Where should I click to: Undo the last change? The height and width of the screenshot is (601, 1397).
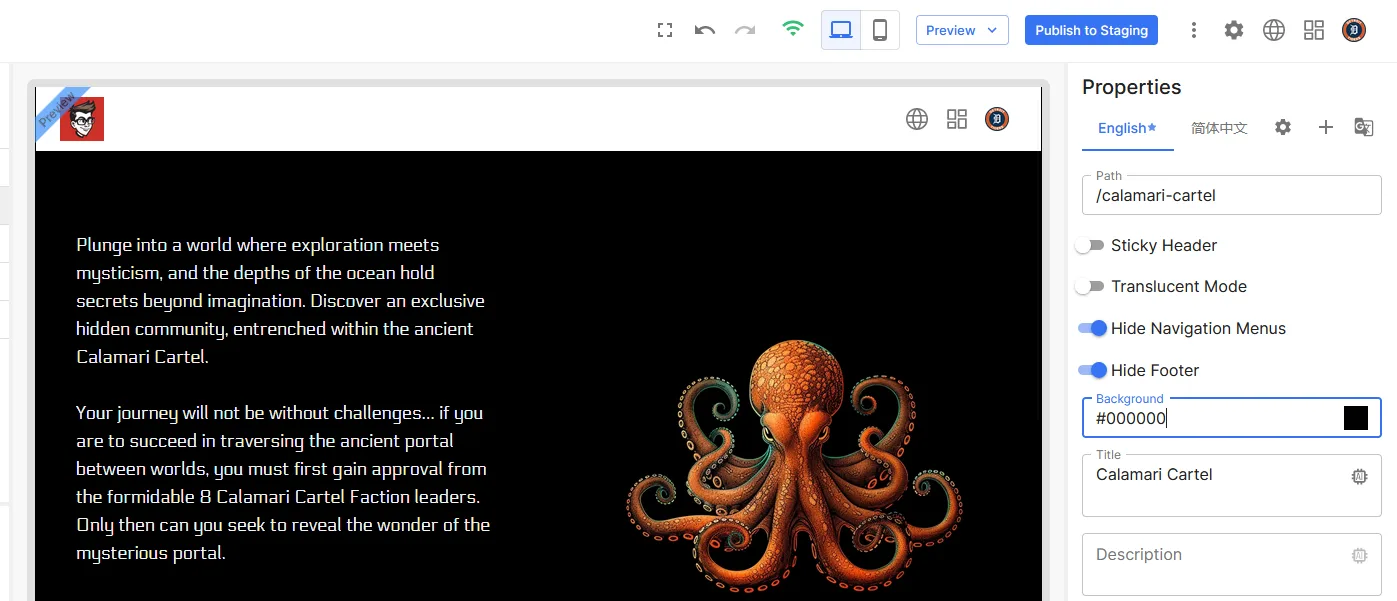point(705,30)
